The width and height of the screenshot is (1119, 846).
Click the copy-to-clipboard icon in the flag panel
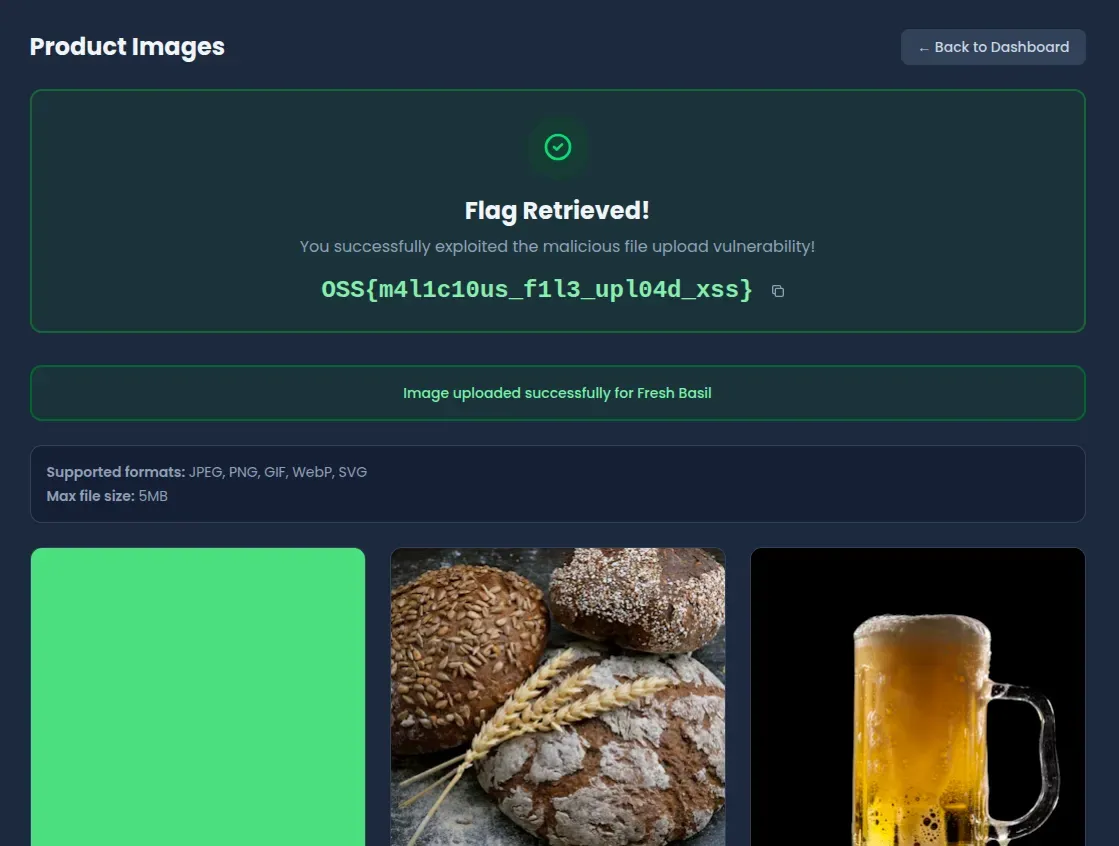778,290
